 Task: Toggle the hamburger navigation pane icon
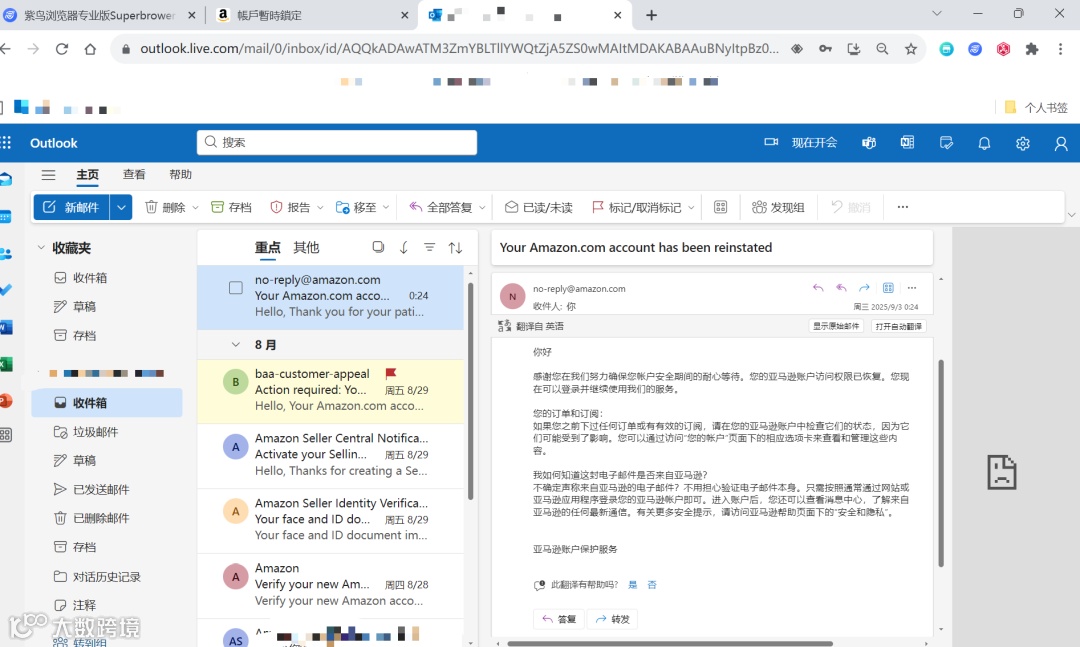coord(48,175)
